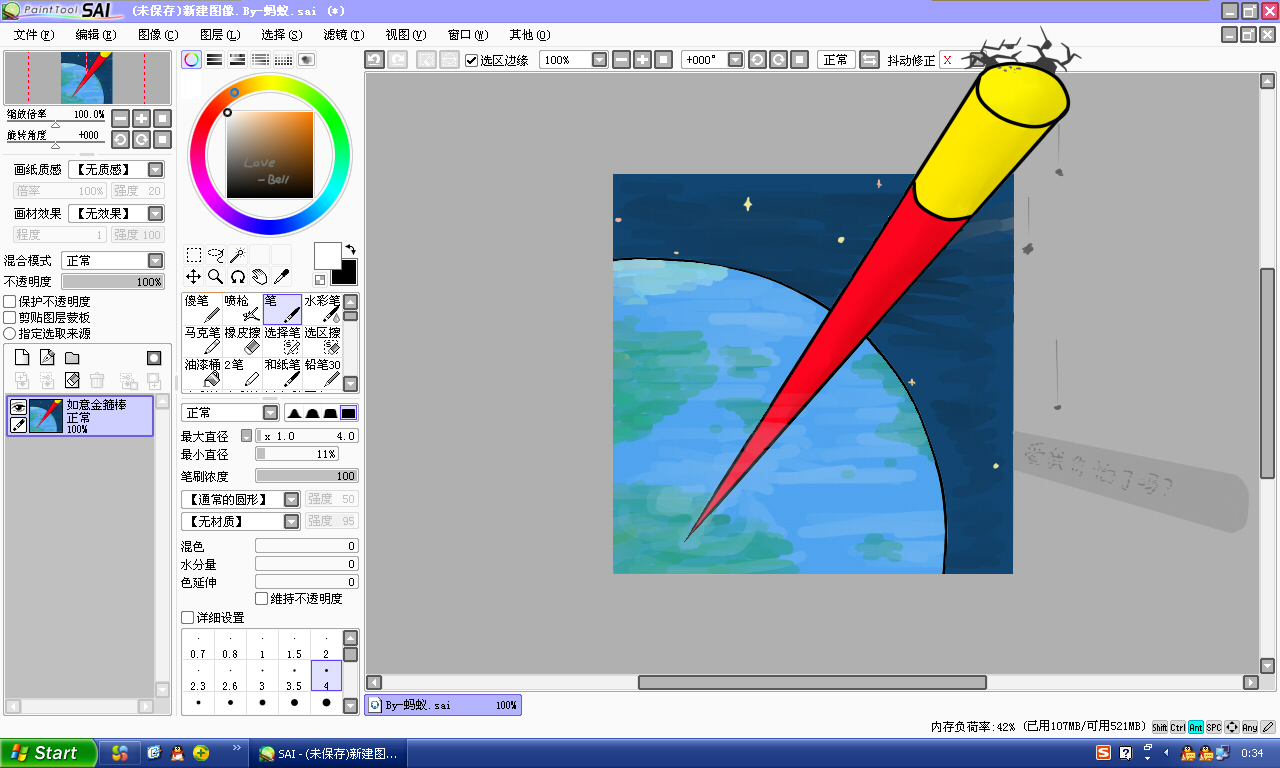Open the 编辑 (E) menu
Image resolution: width=1280 pixels, height=768 pixels.
click(x=95, y=35)
